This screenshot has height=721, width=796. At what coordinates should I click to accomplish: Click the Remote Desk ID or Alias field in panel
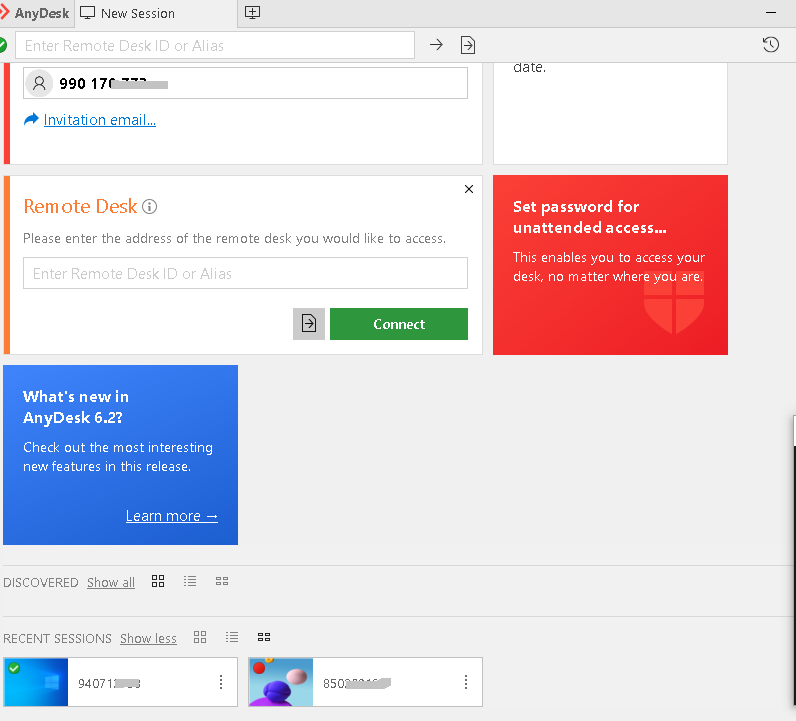[245, 273]
